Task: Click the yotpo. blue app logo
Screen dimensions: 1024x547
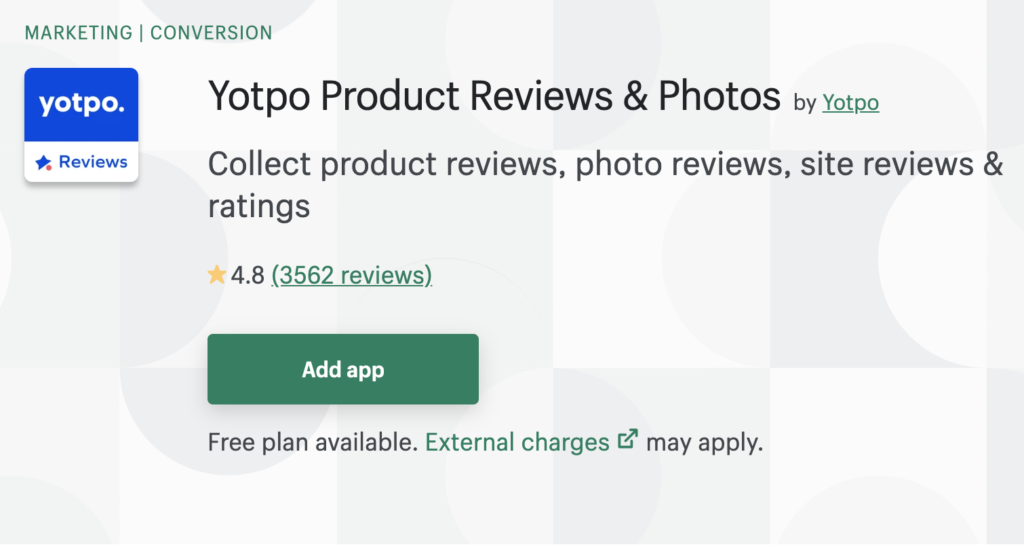Action: coord(81,105)
